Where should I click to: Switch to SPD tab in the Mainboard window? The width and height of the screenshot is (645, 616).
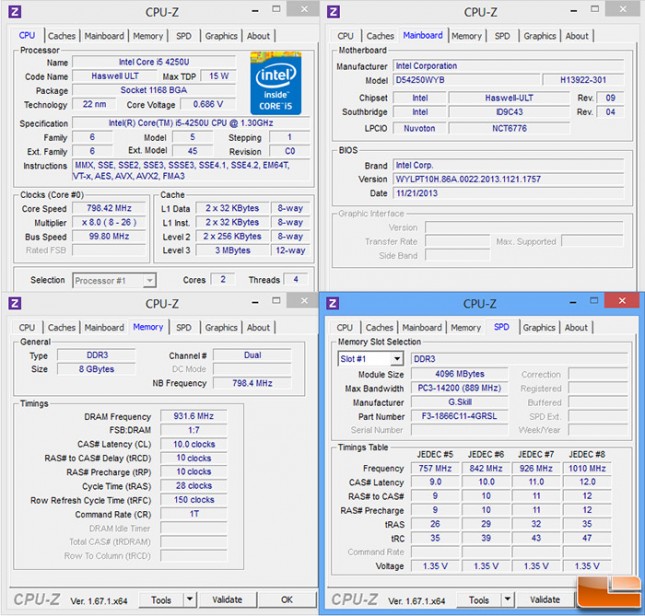coord(502,36)
